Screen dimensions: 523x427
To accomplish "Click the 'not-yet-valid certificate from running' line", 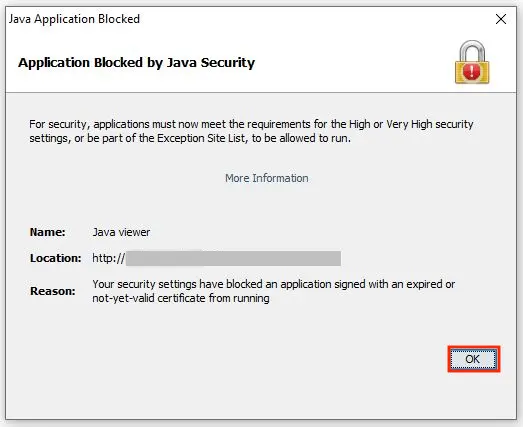I will click(181, 298).
